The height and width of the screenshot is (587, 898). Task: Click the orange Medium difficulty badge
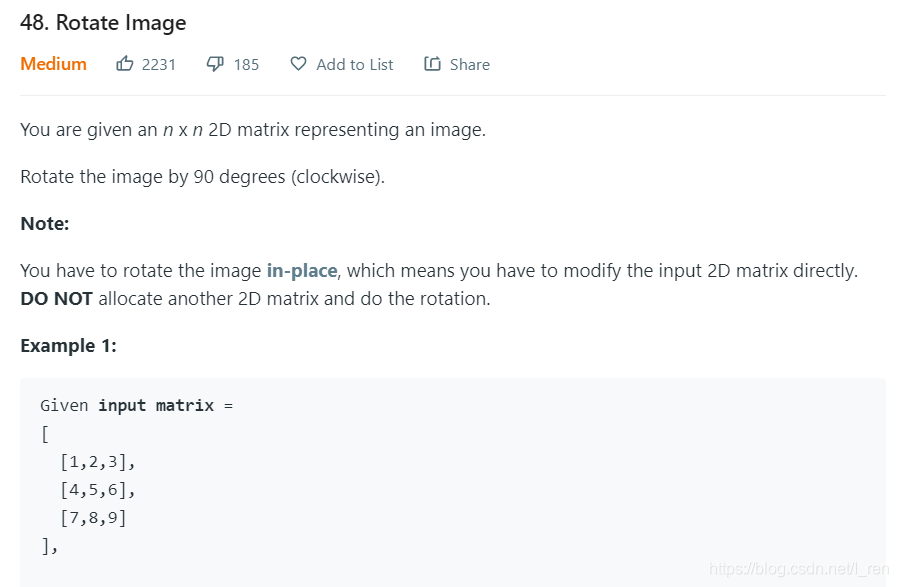tap(53, 63)
